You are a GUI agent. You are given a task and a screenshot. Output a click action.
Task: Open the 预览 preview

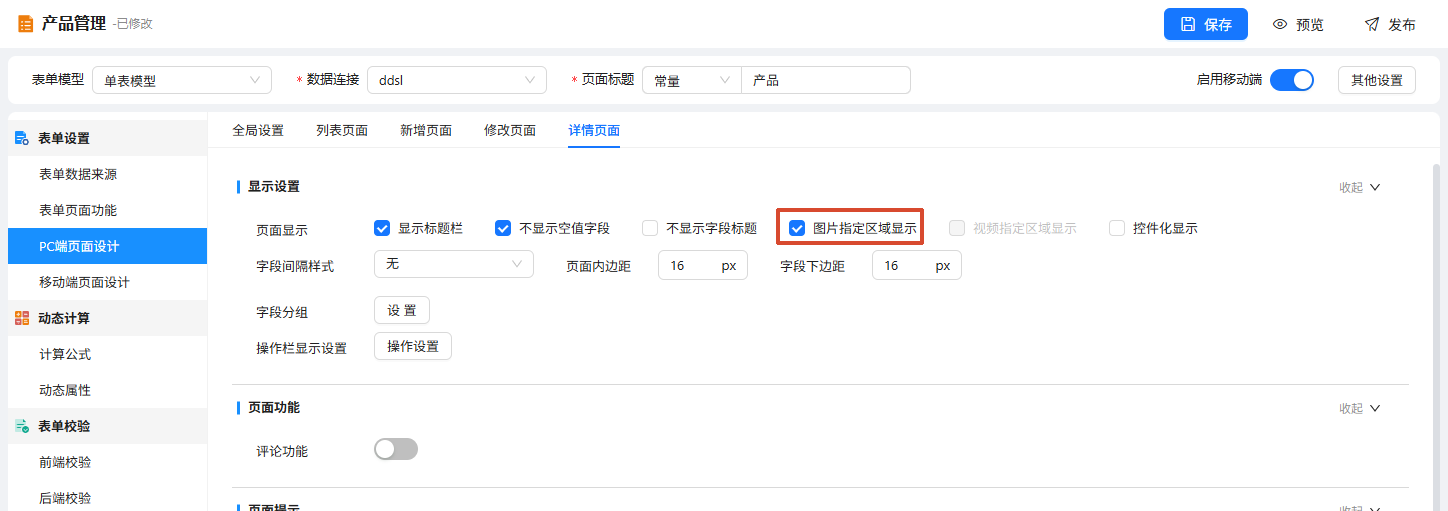(x=1298, y=24)
